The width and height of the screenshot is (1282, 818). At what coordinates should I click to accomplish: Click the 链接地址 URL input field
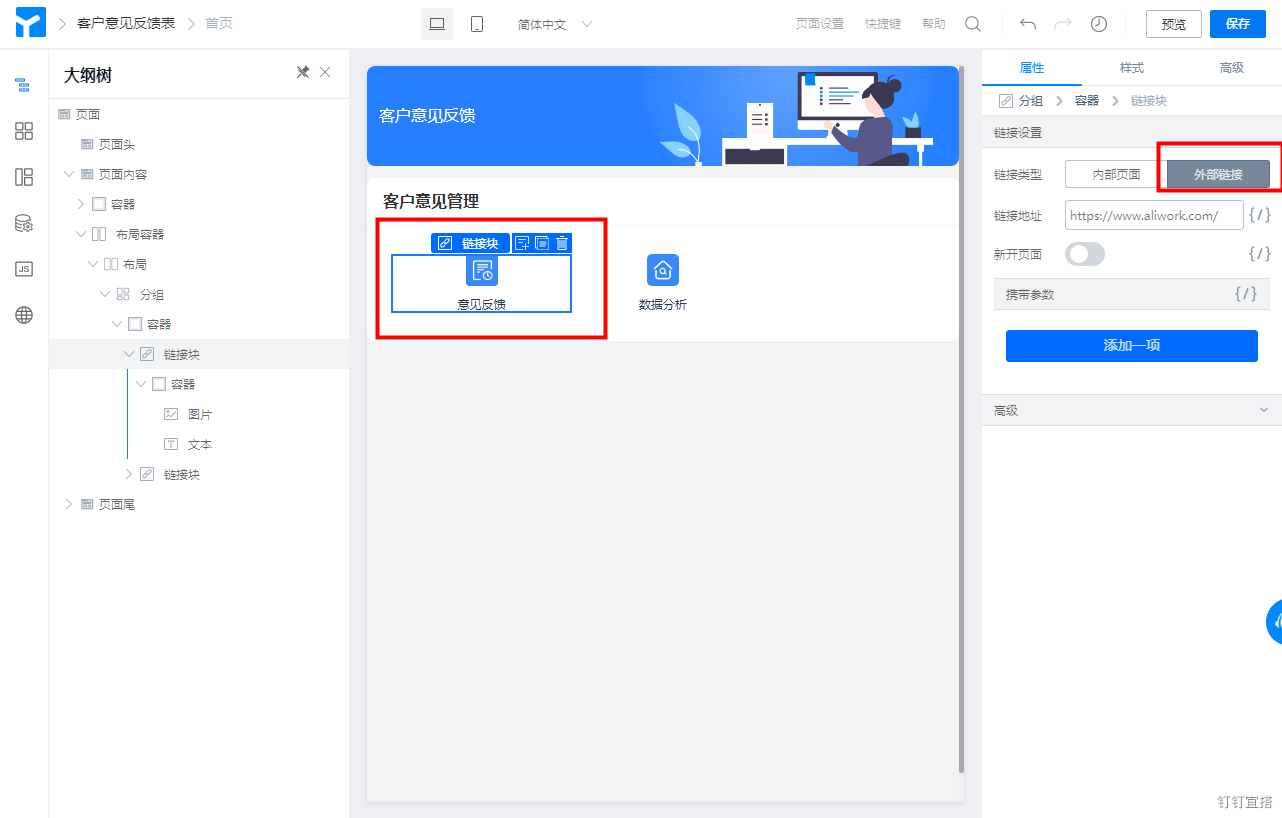coord(1154,215)
